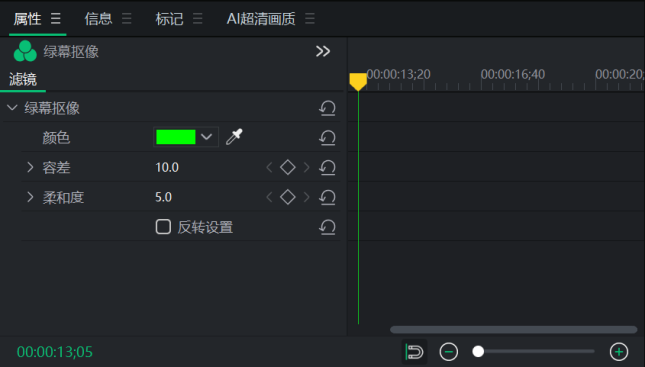Reset the whole 绿幕抠像 filter
This screenshot has width=645, height=367.
click(327, 108)
